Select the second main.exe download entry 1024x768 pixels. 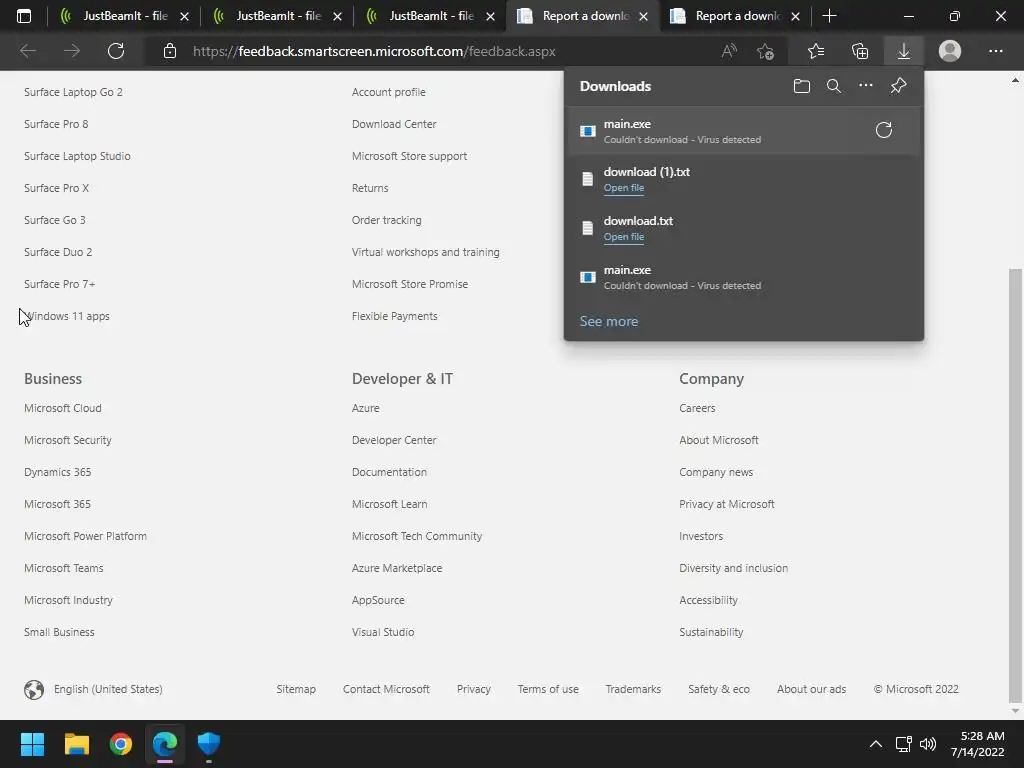click(x=743, y=277)
